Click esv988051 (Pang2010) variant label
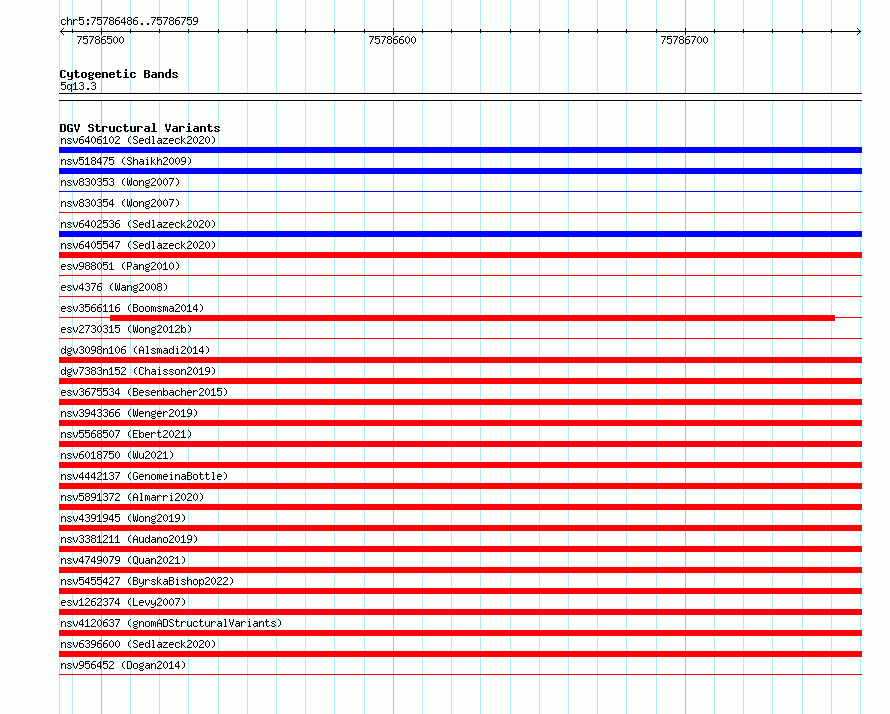The image size is (890, 714). tap(120, 266)
